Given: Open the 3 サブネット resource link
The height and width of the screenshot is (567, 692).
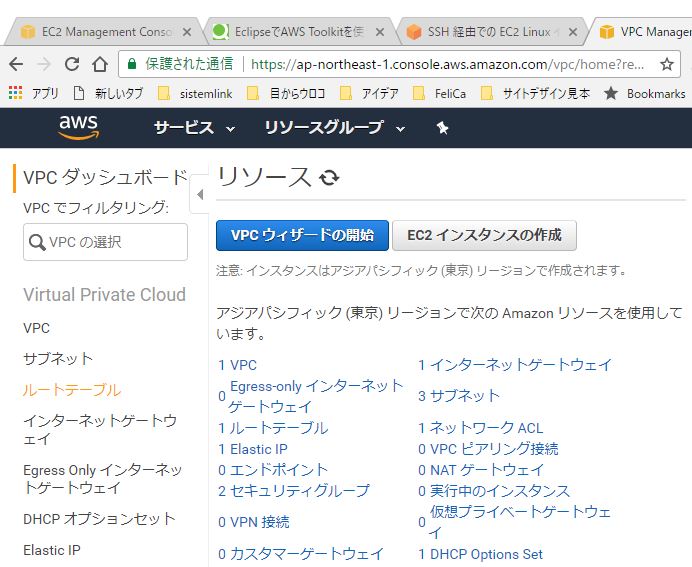Looking at the screenshot, I should click(459, 396).
